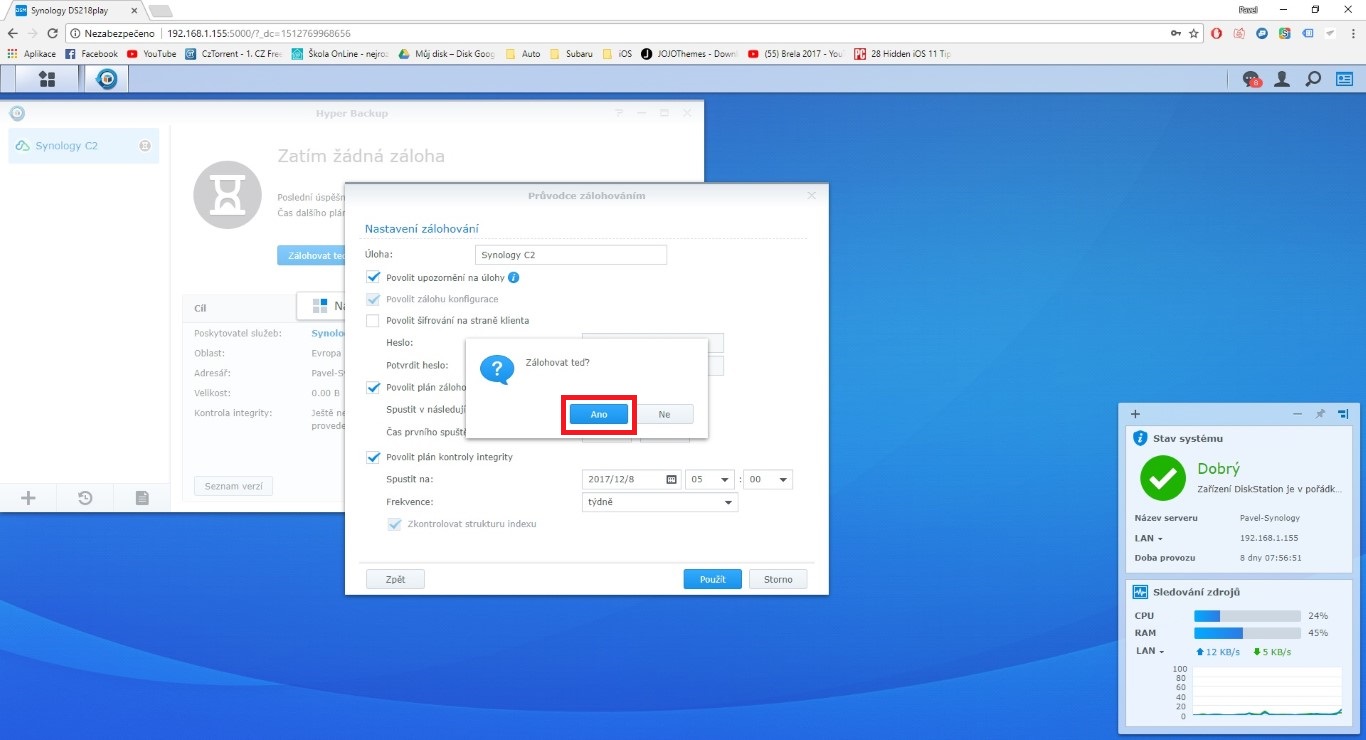1366x740 pixels.
Task: Open calendar picker for Spustit na date
Action: click(x=672, y=479)
